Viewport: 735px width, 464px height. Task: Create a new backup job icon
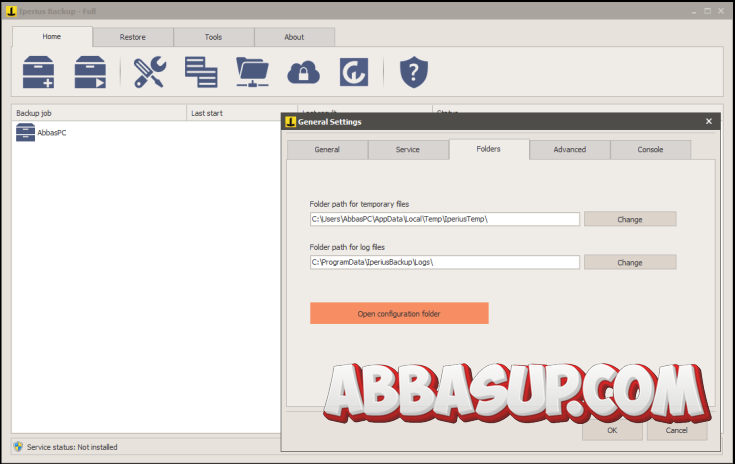(x=38, y=72)
